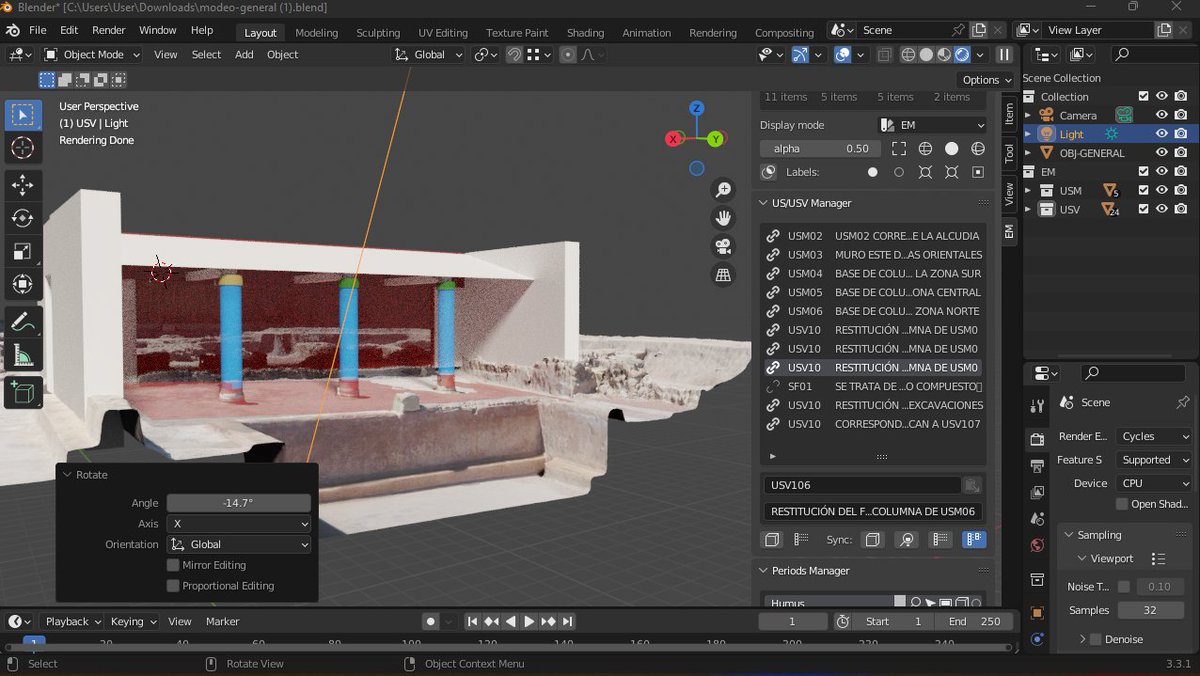Viewport: 1200px width, 676px height.
Task: Toggle snapping magnet icon in header
Action: pos(514,55)
